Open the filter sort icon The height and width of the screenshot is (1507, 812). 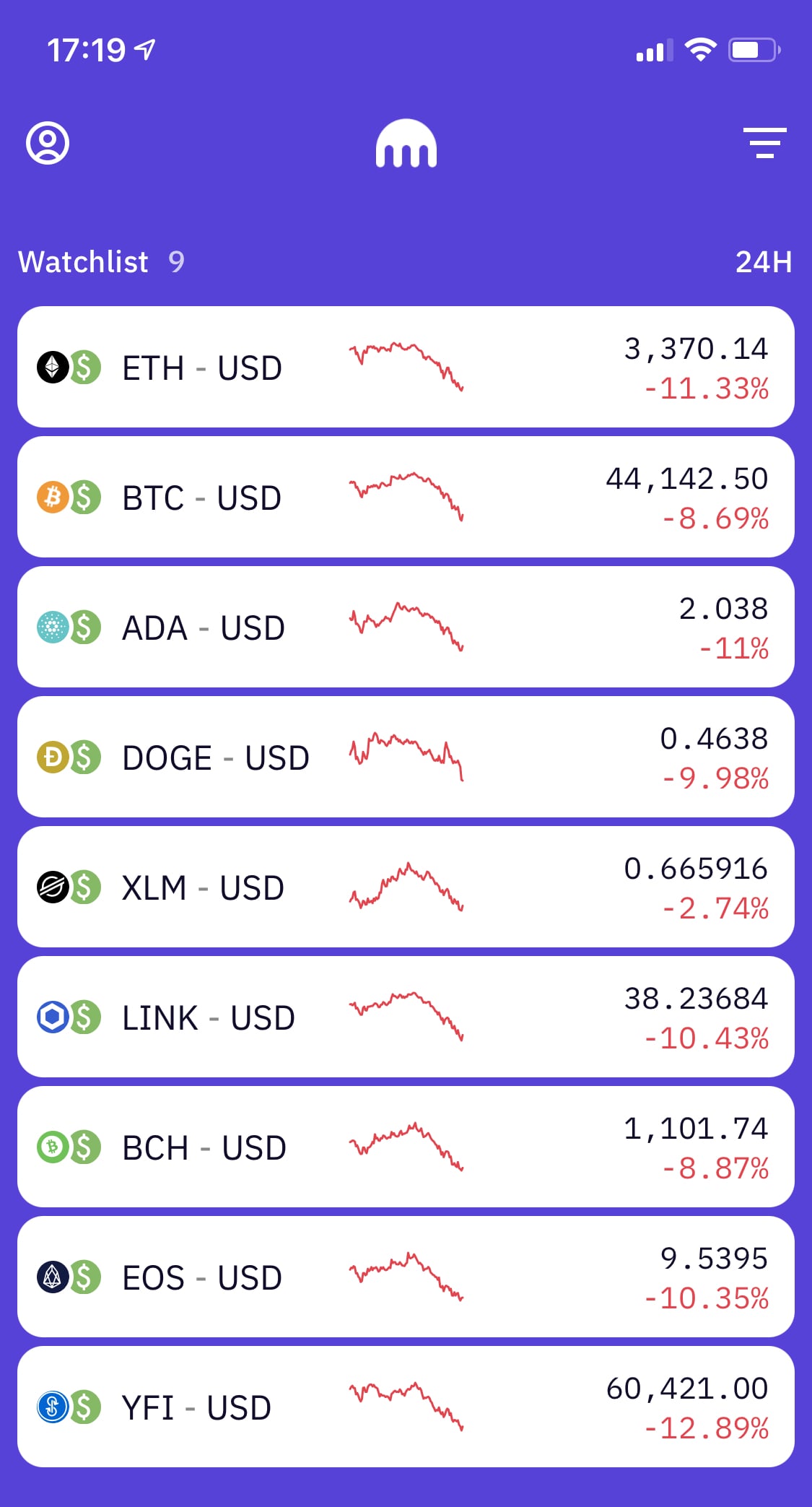tap(764, 143)
